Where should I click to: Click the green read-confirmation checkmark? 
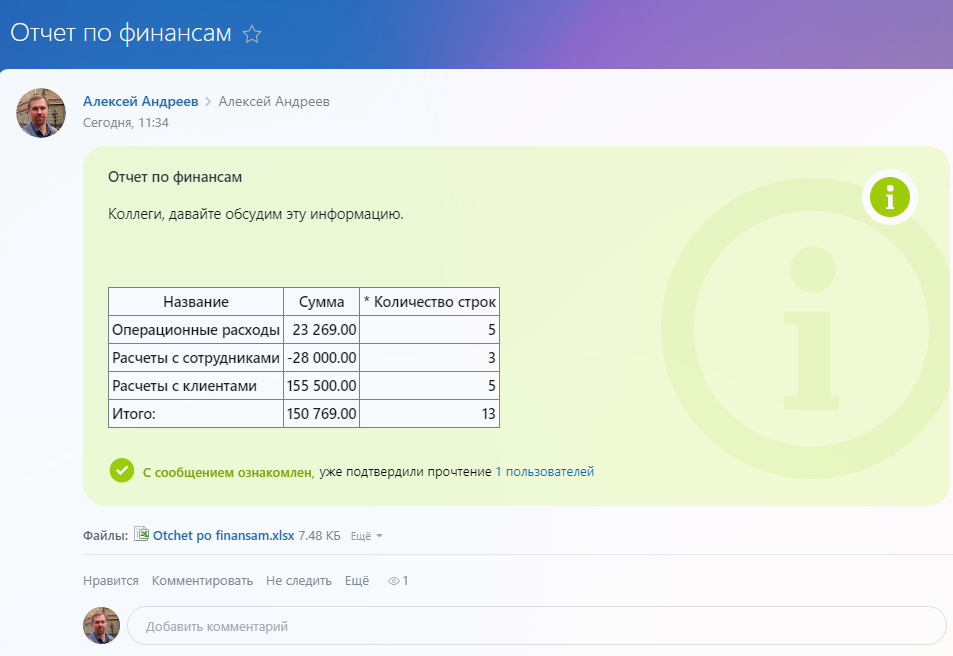tap(121, 470)
